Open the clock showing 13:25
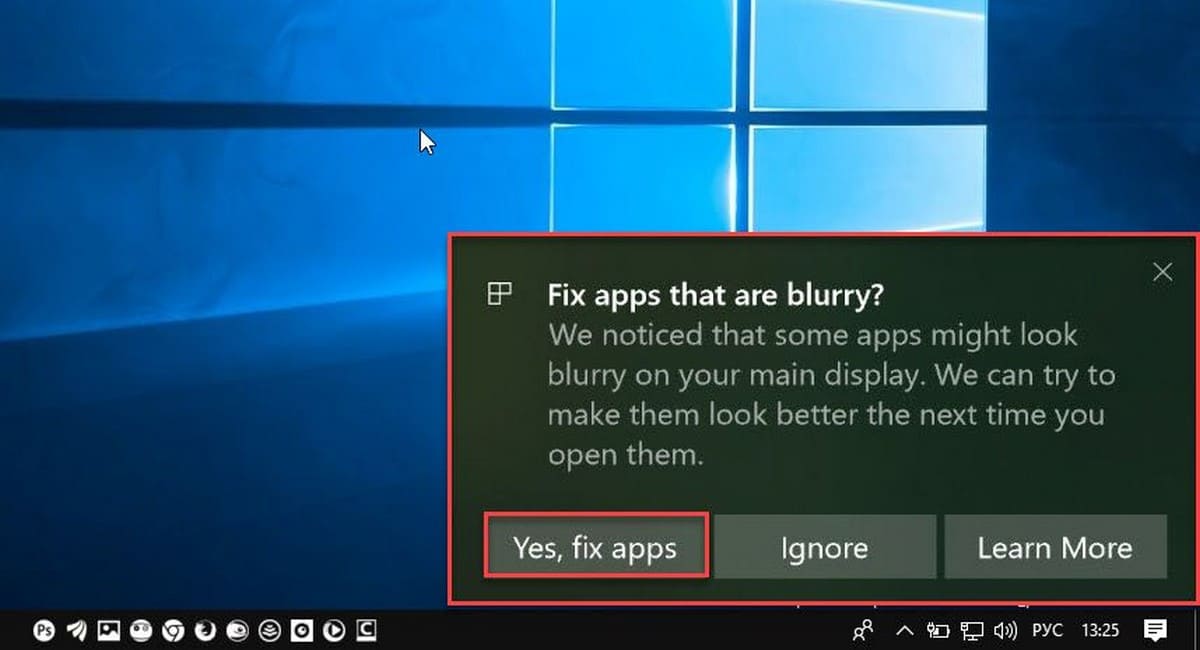 (1100, 630)
